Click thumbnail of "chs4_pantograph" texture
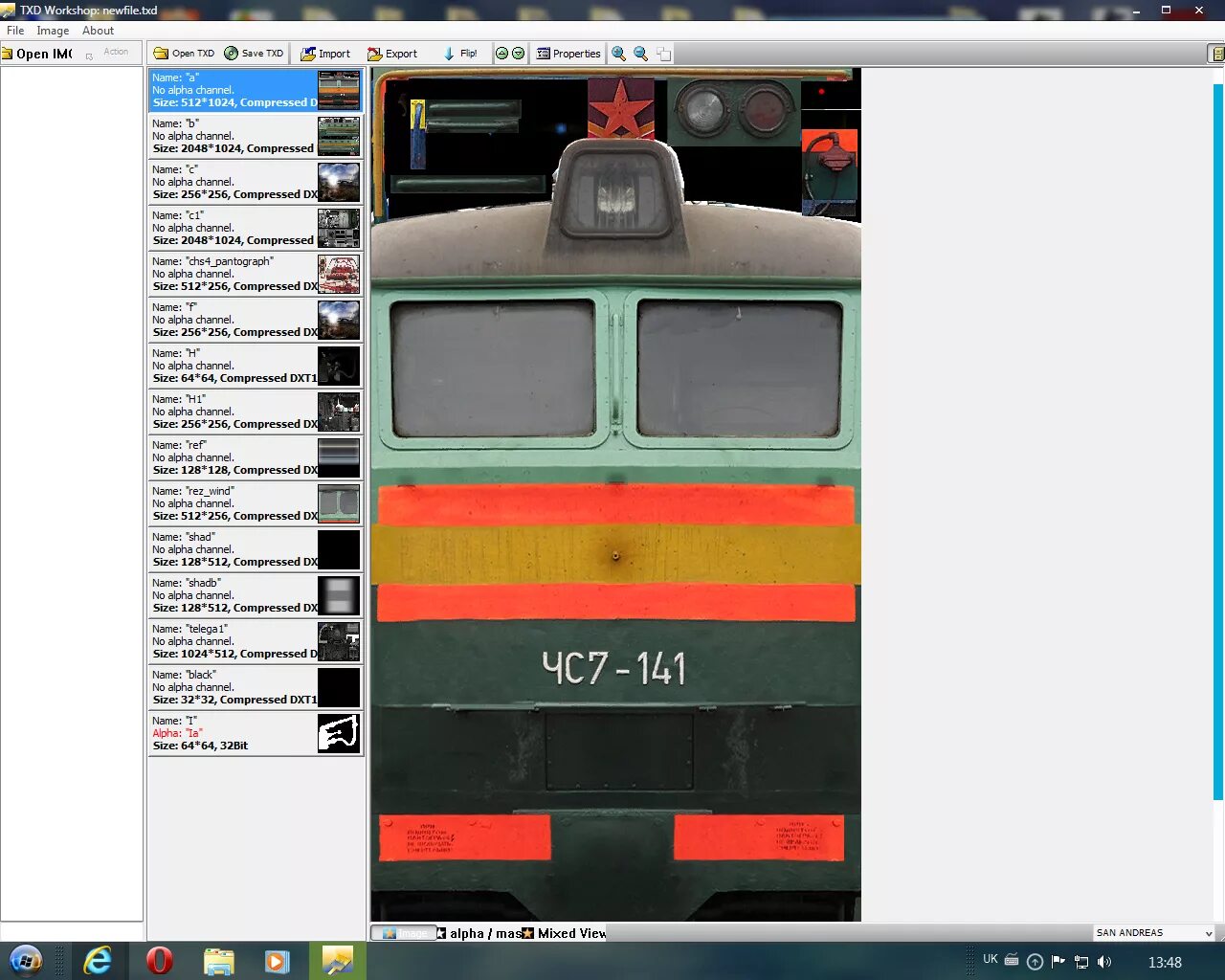Viewport: 1225px width, 980px height. [339, 274]
